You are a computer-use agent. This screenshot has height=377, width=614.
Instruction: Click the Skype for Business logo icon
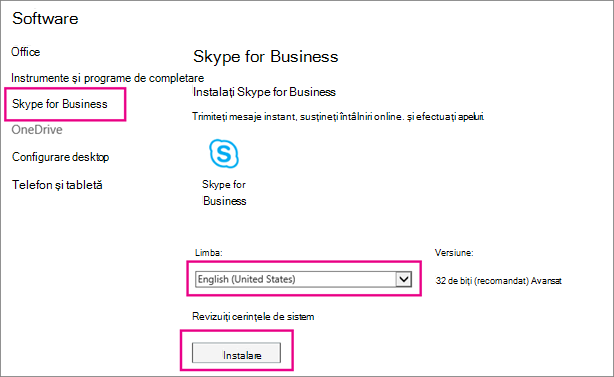(x=224, y=153)
